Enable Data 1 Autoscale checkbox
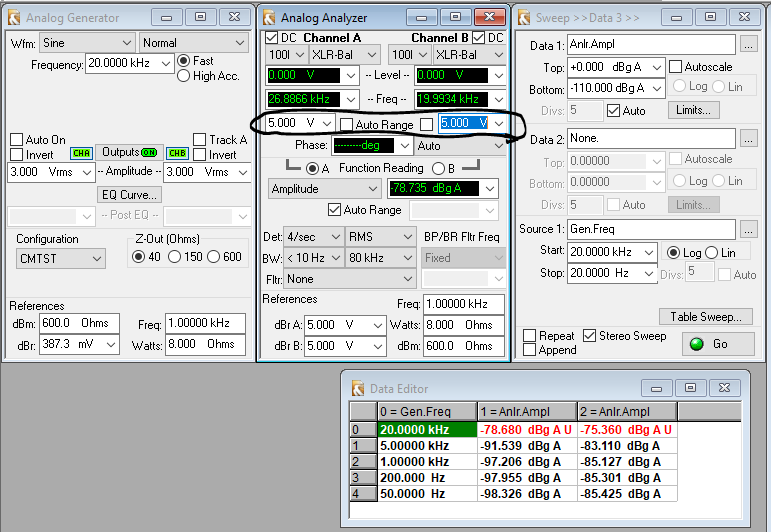This screenshot has height=532, width=771. (676, 66)
